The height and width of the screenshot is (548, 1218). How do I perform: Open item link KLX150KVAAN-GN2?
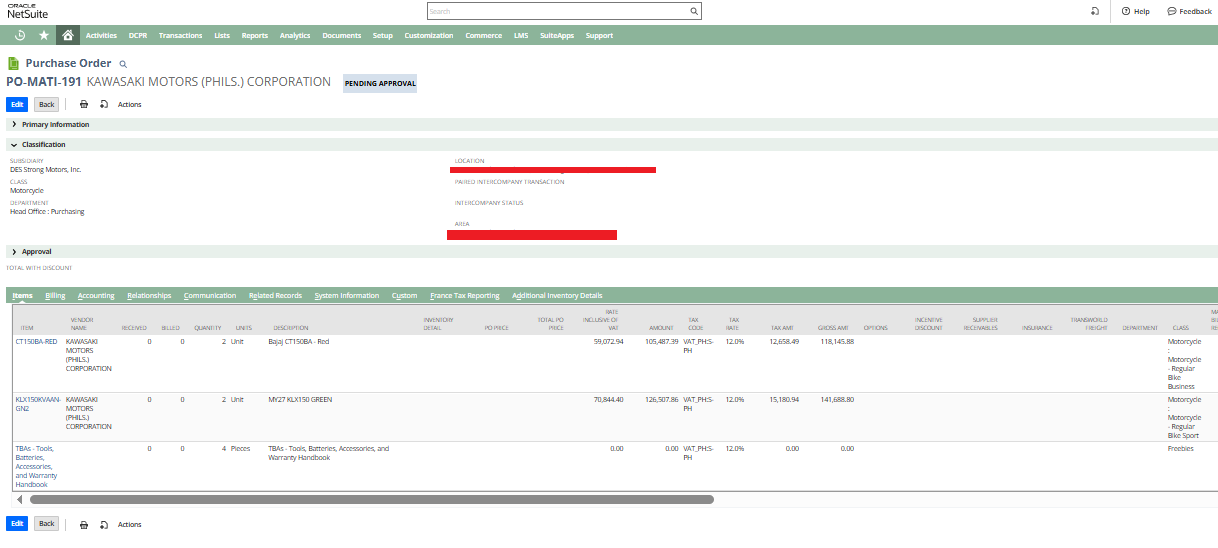click(x=36, y=403)
